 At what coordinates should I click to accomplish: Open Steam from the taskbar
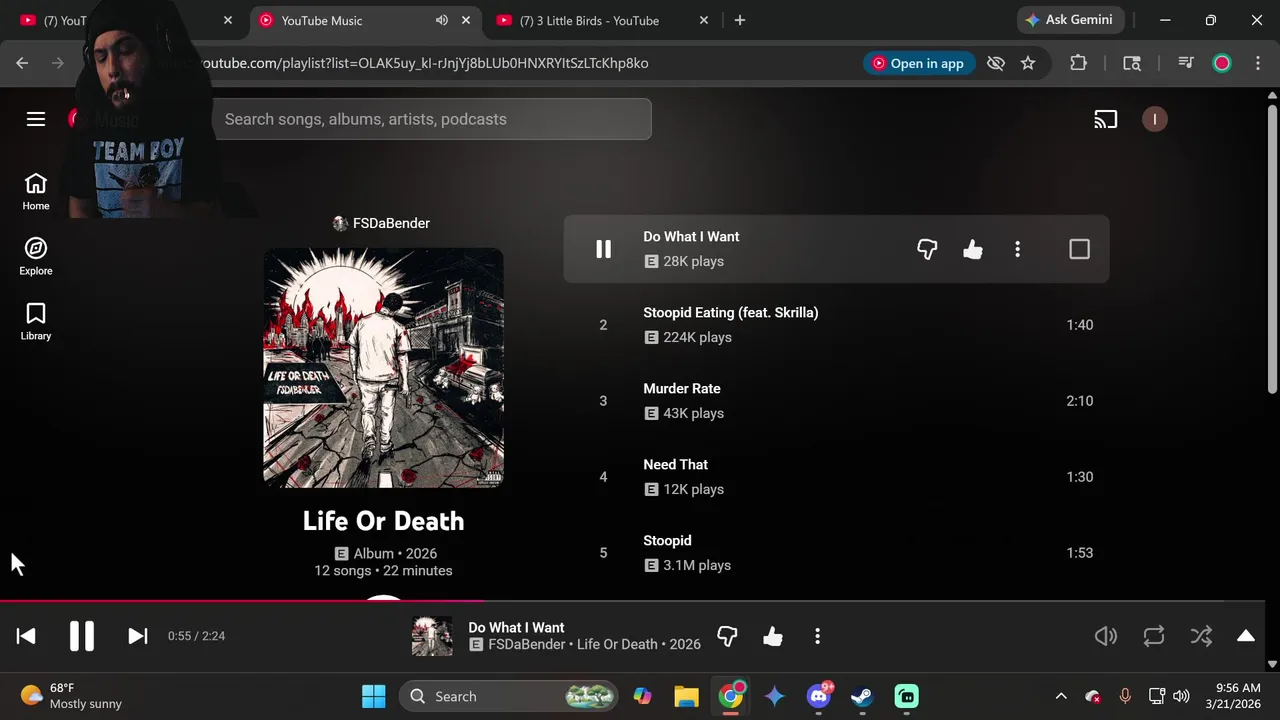(862, 696)
